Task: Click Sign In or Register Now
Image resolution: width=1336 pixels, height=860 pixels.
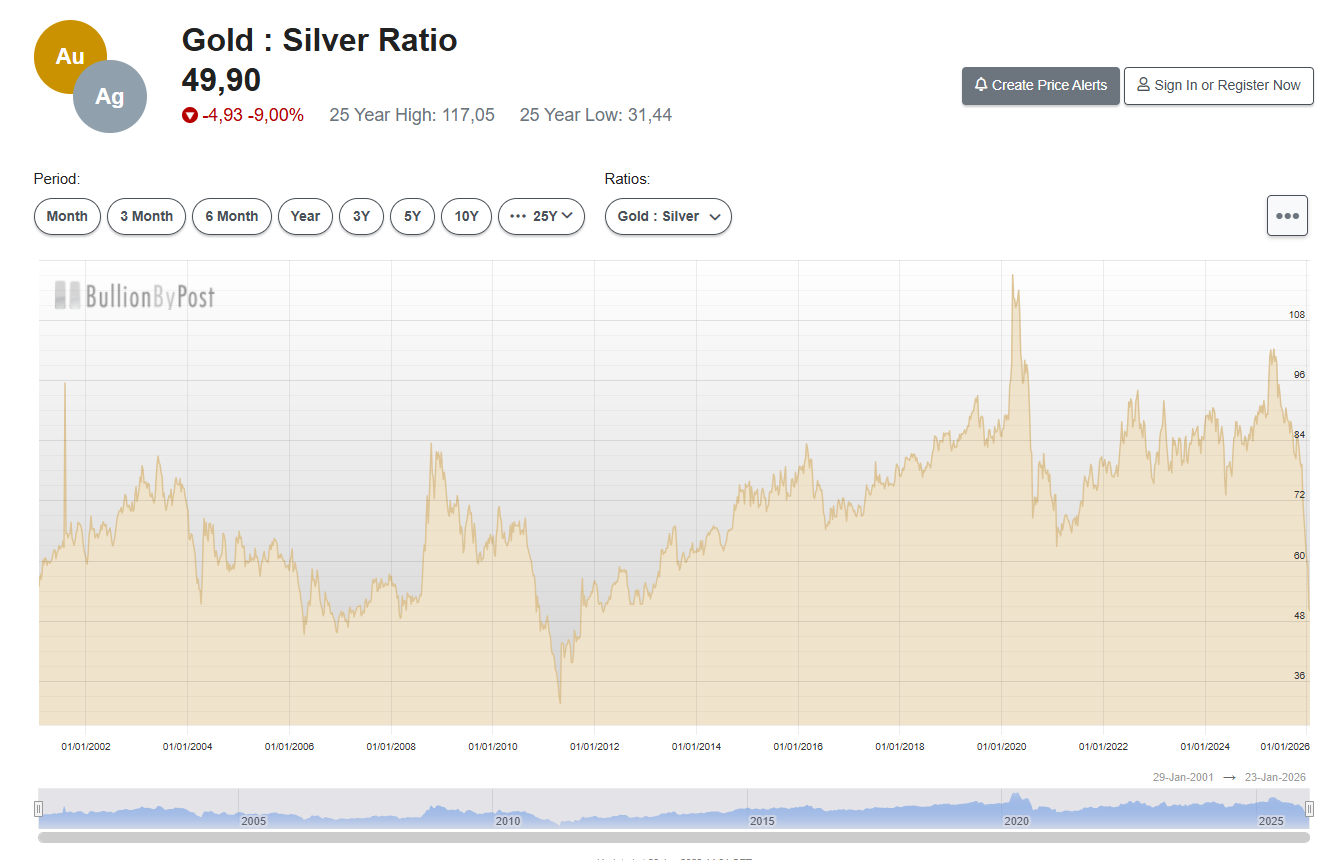Action: tap(1218, 86)
